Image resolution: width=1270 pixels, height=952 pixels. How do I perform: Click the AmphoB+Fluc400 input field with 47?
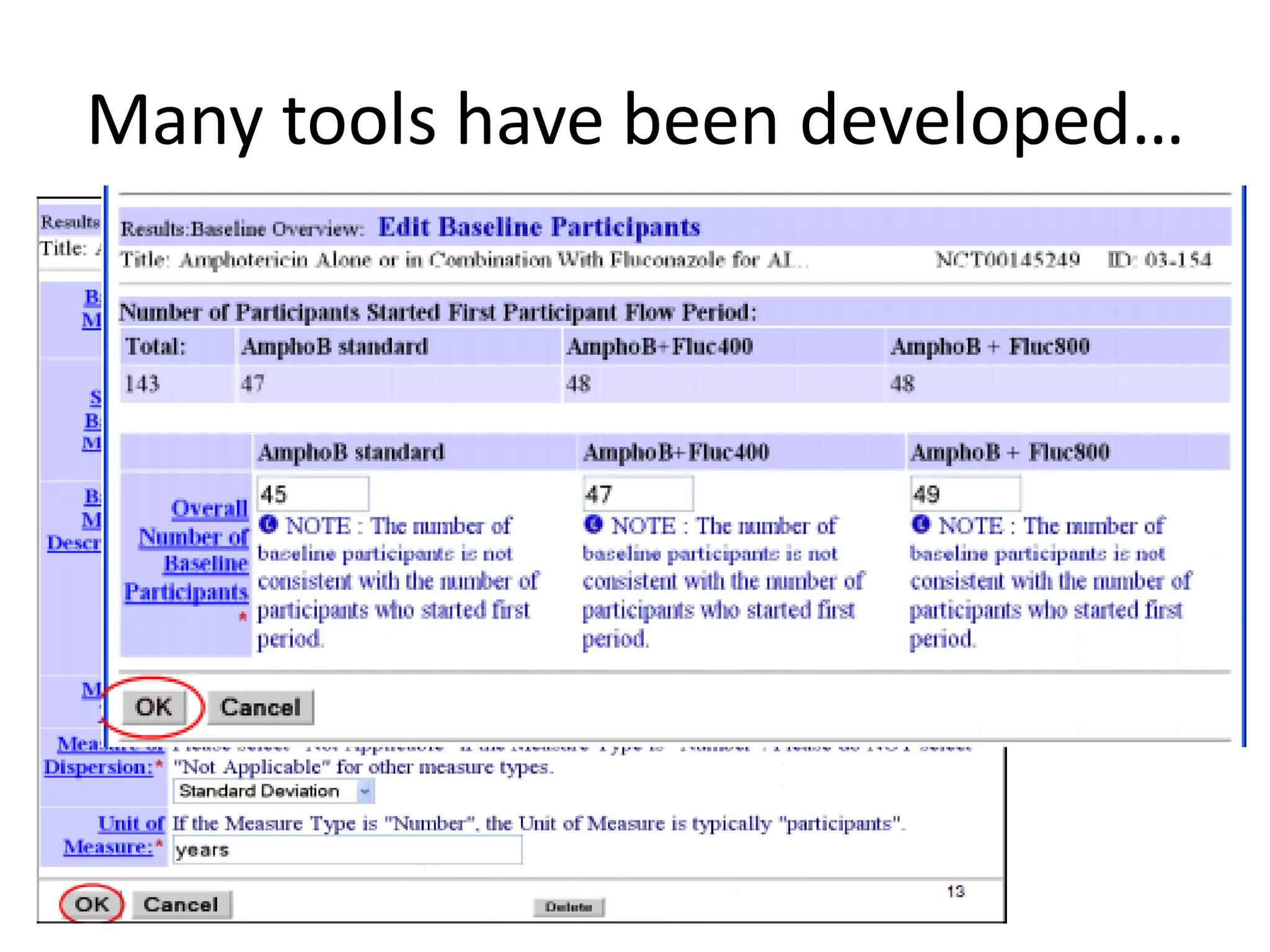(x=638, y=494)
